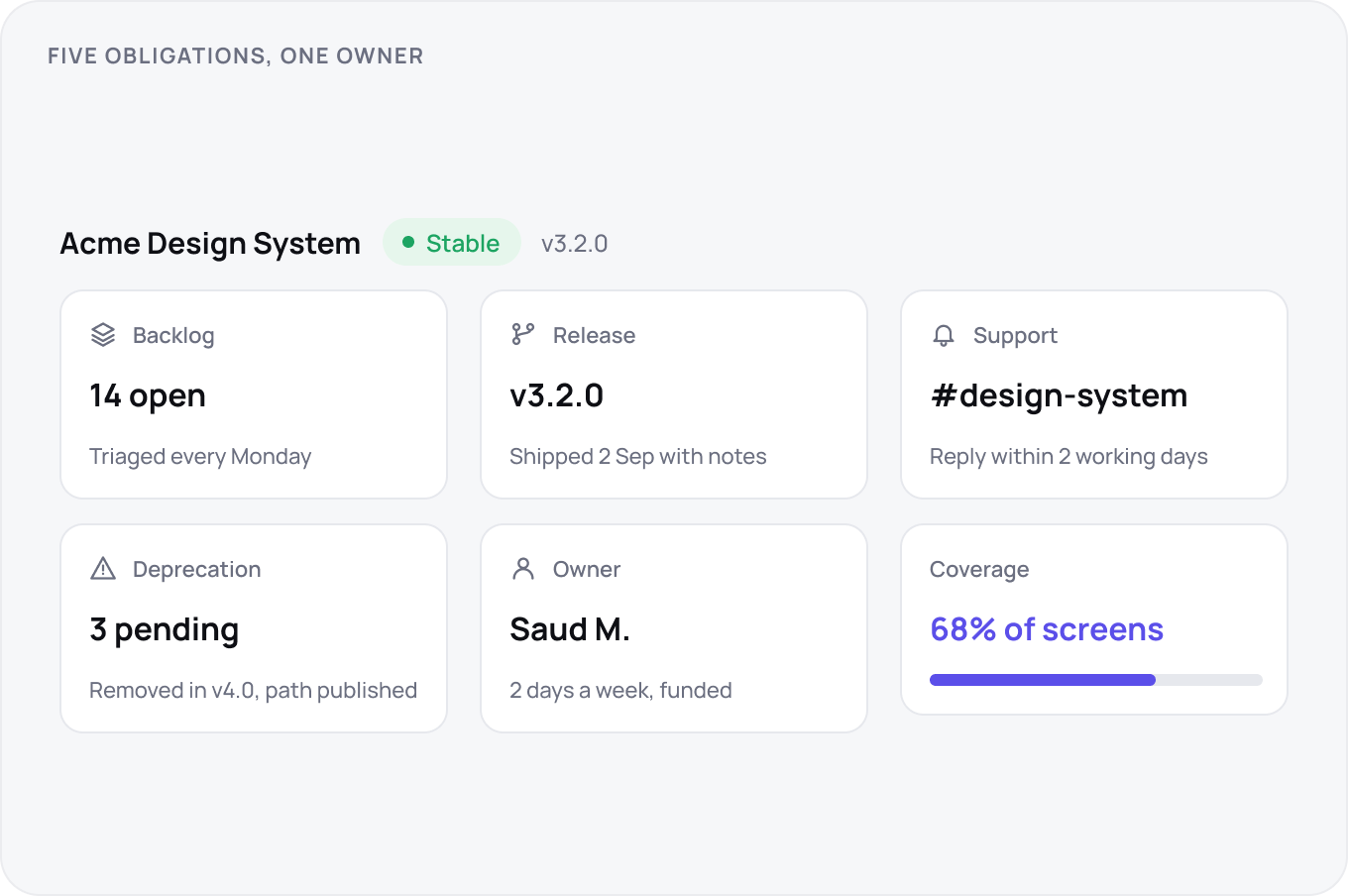Image resolution: width=1348 pixels, height=896 pixels.
Task: Click the 'FIVE OBLIGATIONS, ONE OWNER' heading
Action: [236, 56]
